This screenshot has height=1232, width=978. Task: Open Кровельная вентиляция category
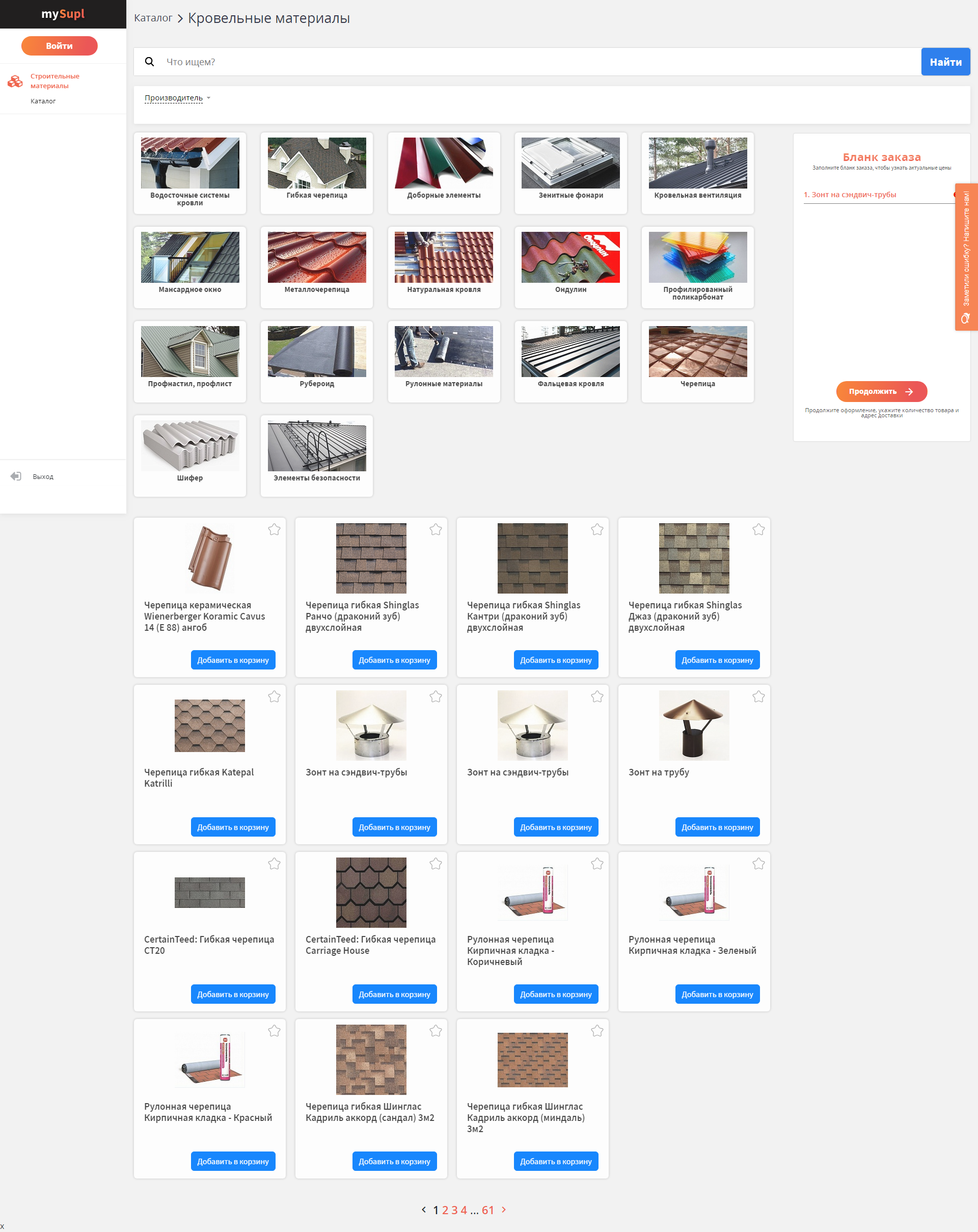tap(697, 173)
